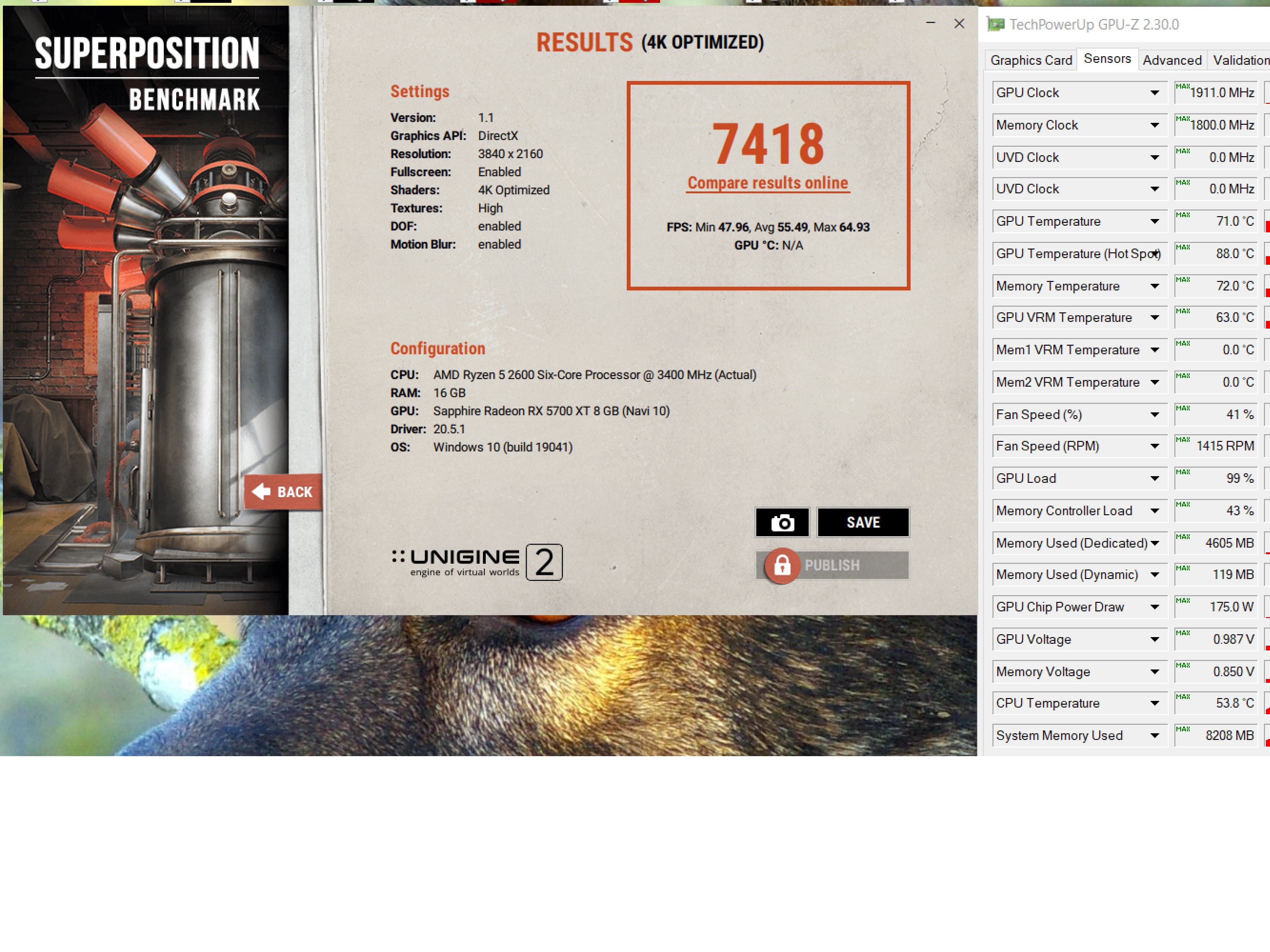Viewport: 1270px width, 952px height.
Task: Click the 7418 benchmark score
Action: 768,143
